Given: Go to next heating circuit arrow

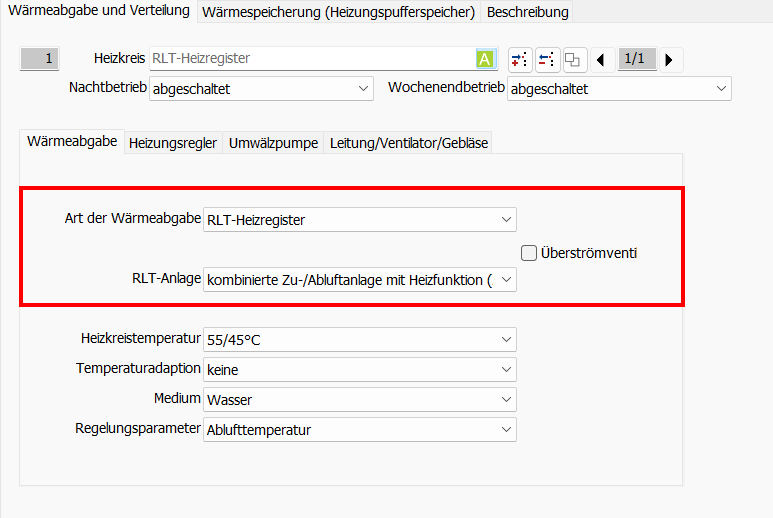Looking at the screenshot, I should pyautogui.click(x=668, y=60).
